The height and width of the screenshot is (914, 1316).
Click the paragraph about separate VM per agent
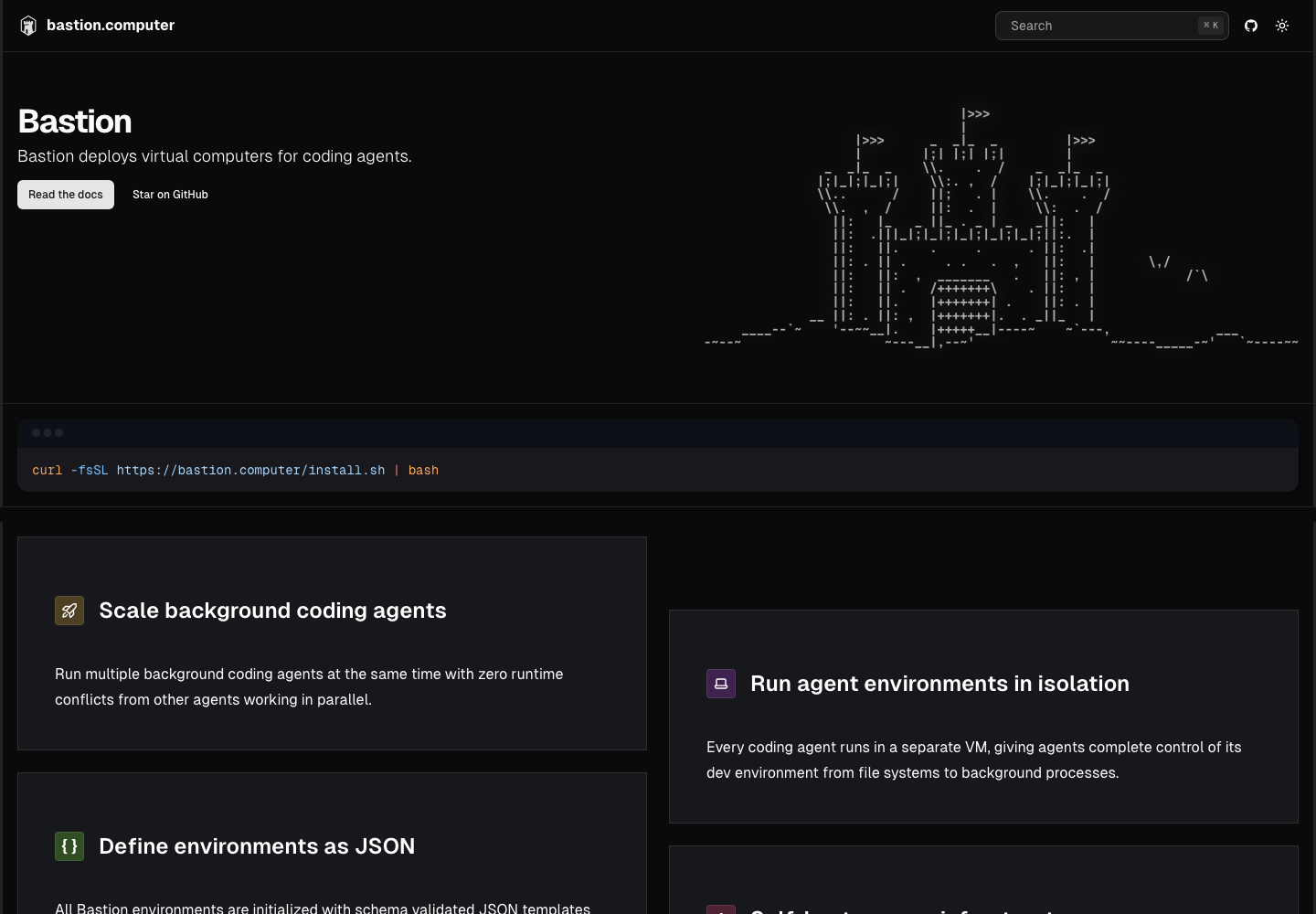(x=974, y=760)
